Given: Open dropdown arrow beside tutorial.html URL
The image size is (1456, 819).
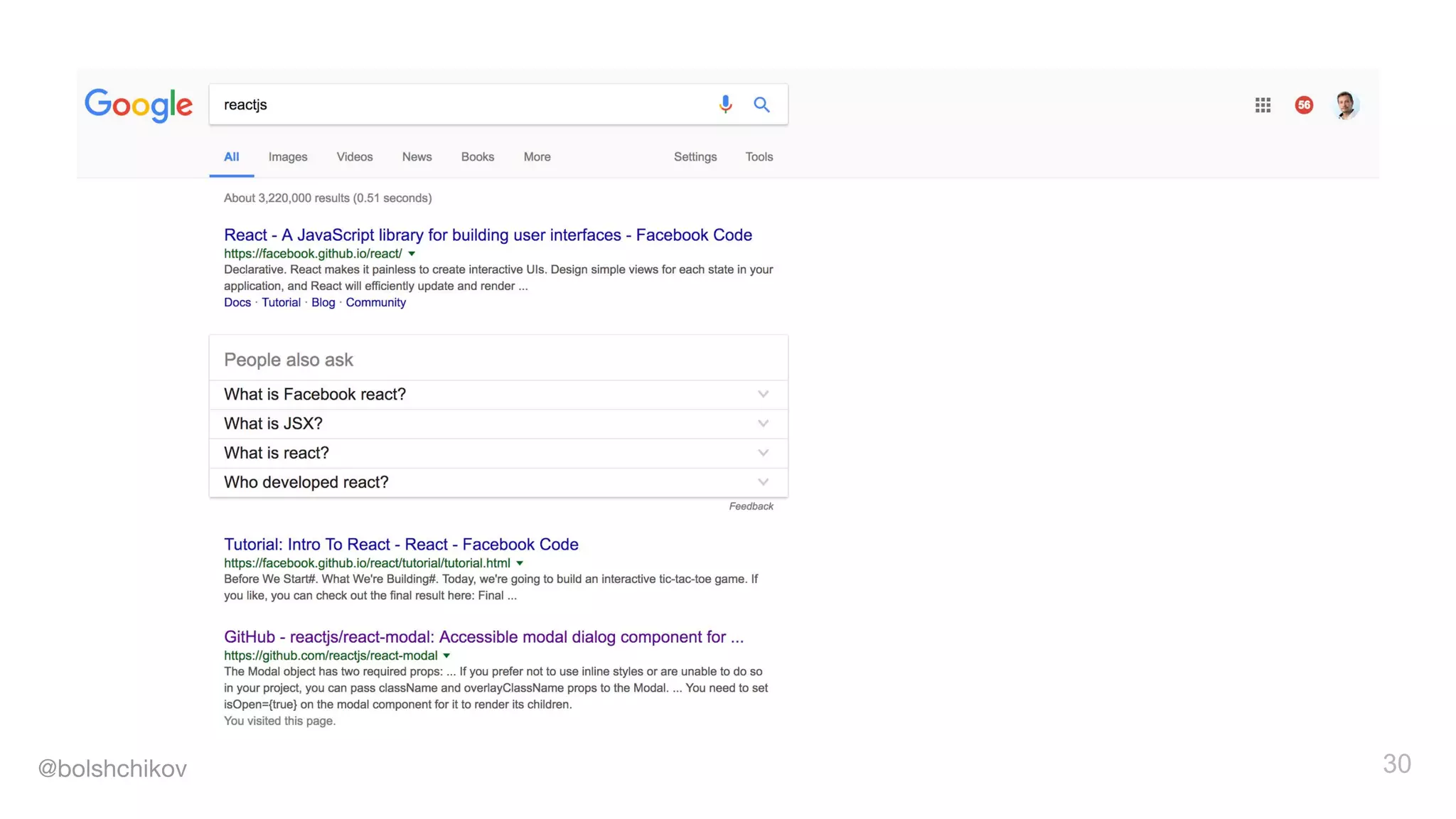Looking at the screenshot, I should 520,563.
